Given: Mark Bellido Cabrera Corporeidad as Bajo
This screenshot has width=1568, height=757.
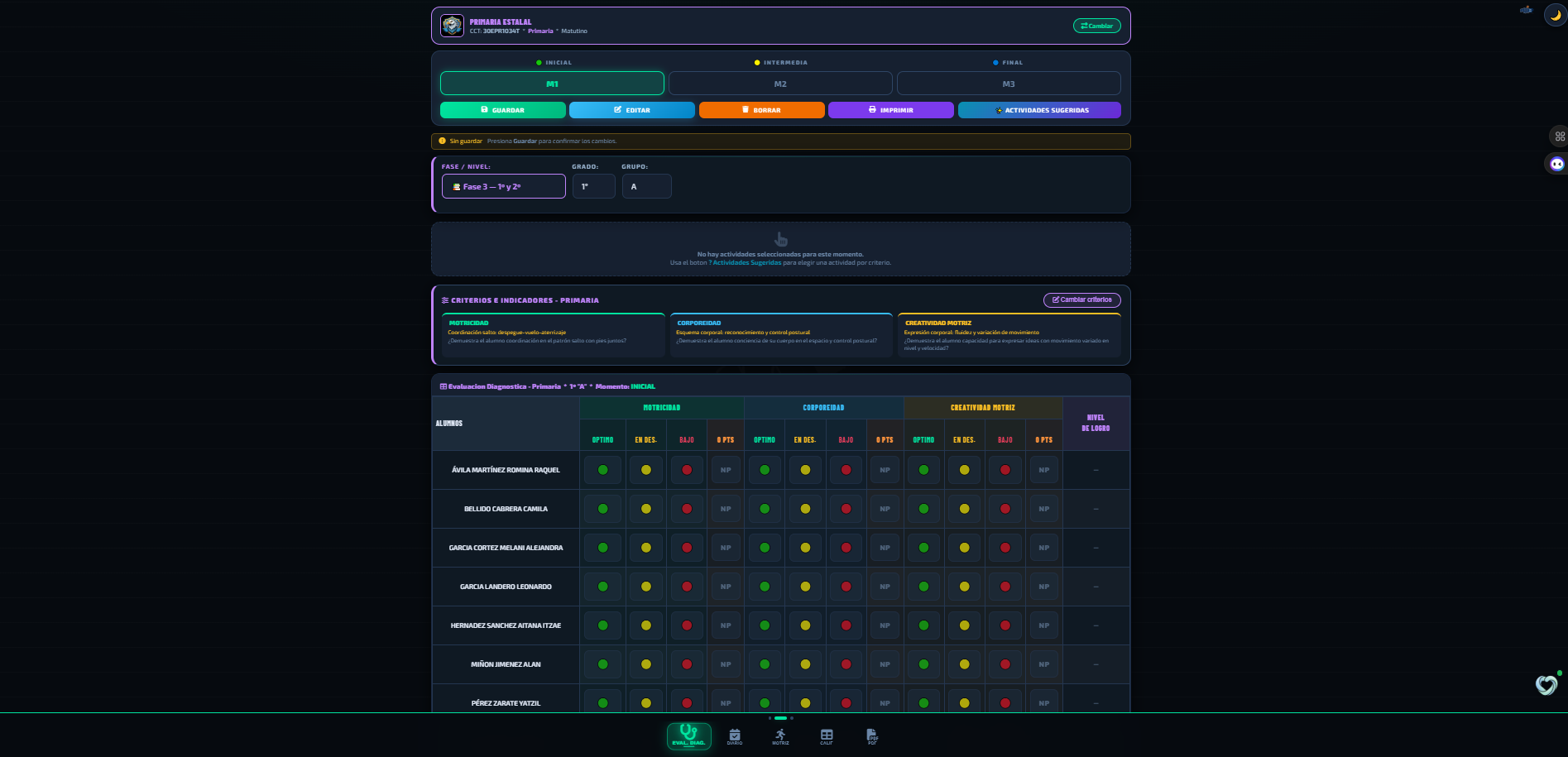Looking at the screenshot, I should coord(846,509).
